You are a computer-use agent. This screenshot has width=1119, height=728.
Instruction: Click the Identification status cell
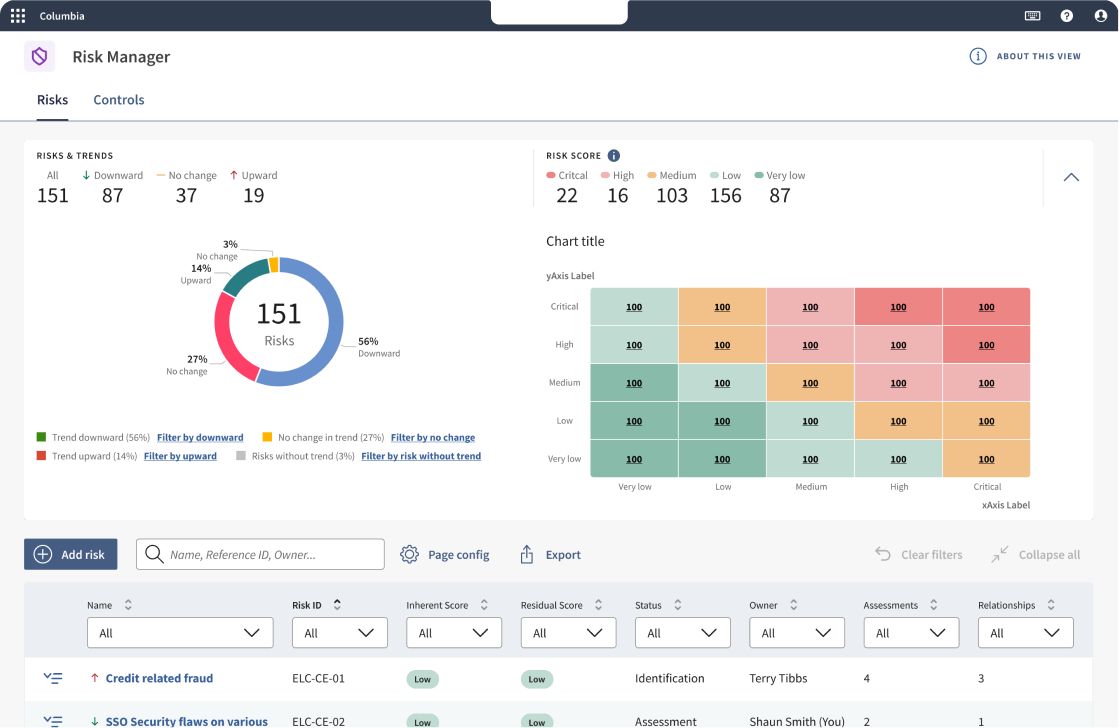coord(669,678)
